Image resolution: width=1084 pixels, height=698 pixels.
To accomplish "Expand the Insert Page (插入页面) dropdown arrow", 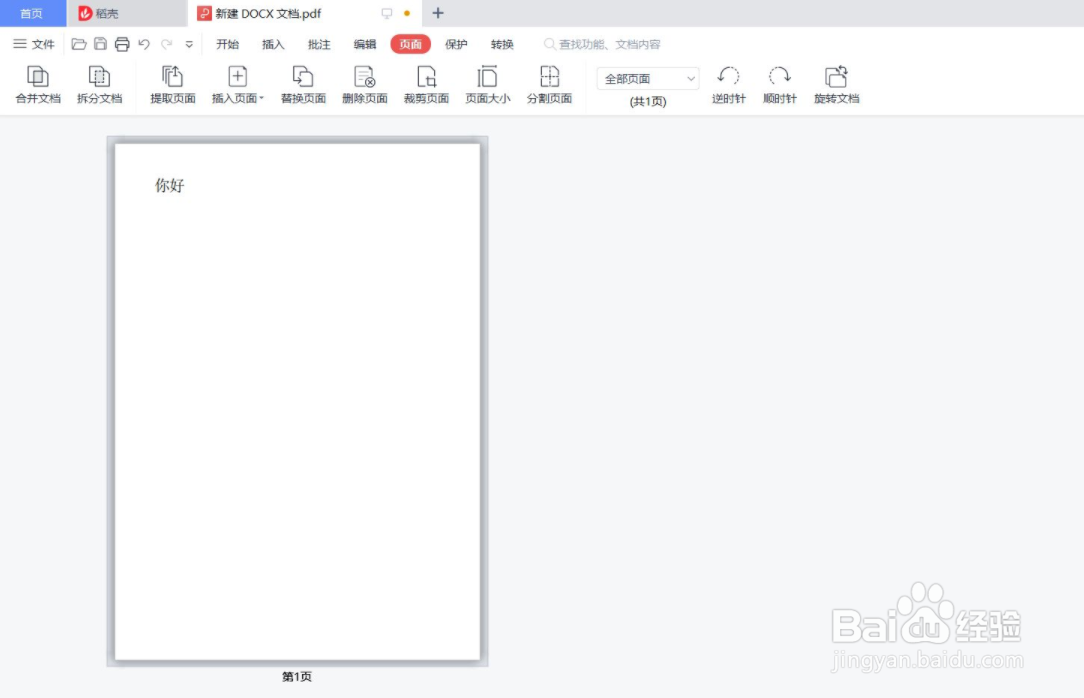I will point(262,99).
